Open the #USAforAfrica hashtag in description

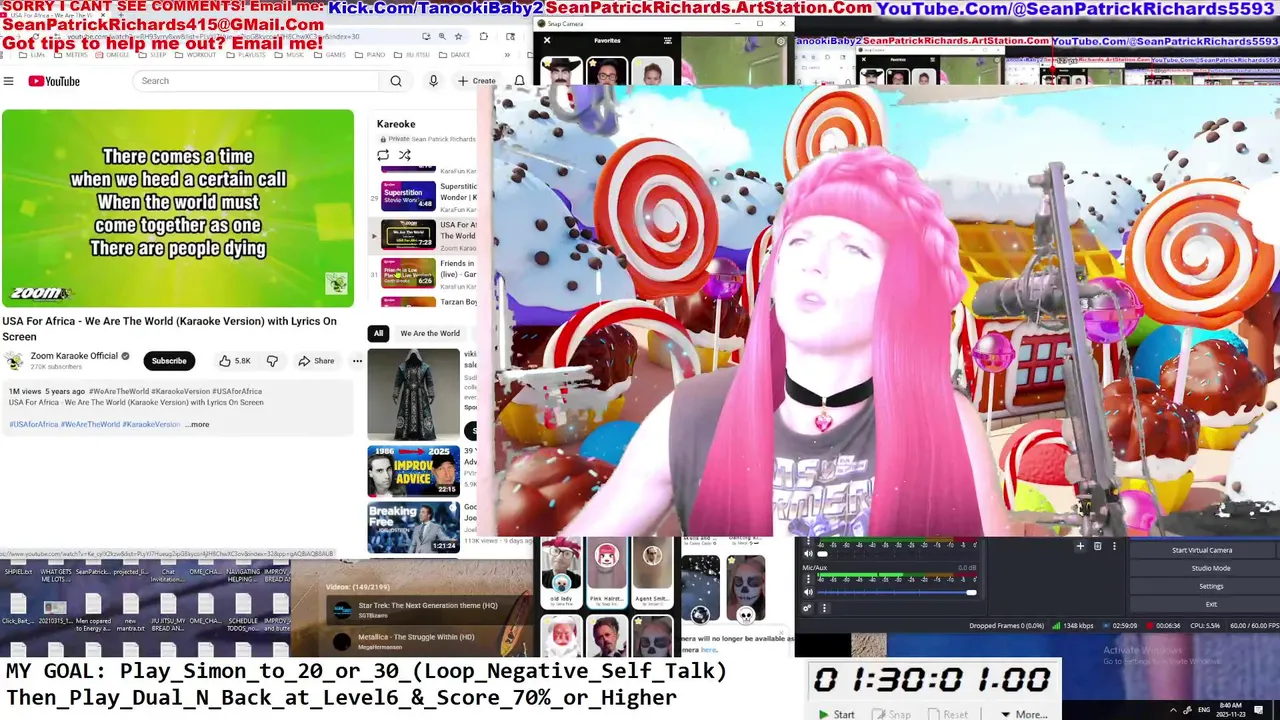point(34,424)
